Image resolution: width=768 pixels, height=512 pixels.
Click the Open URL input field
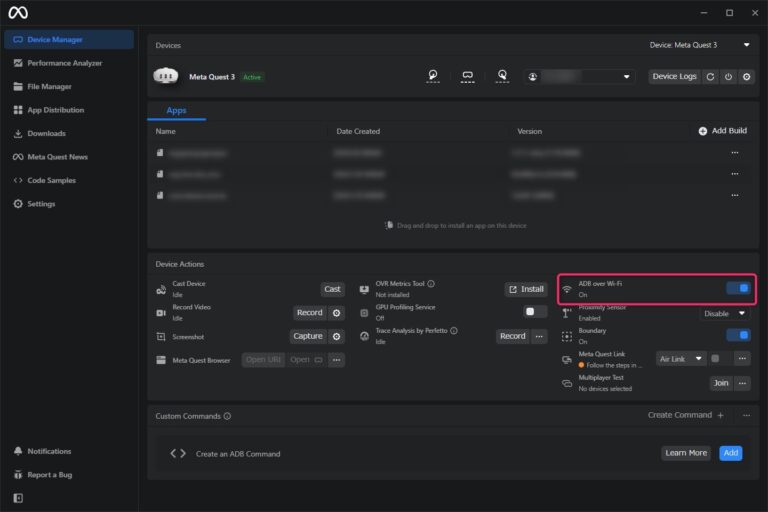pyautogui.click(x=263, y=360)
